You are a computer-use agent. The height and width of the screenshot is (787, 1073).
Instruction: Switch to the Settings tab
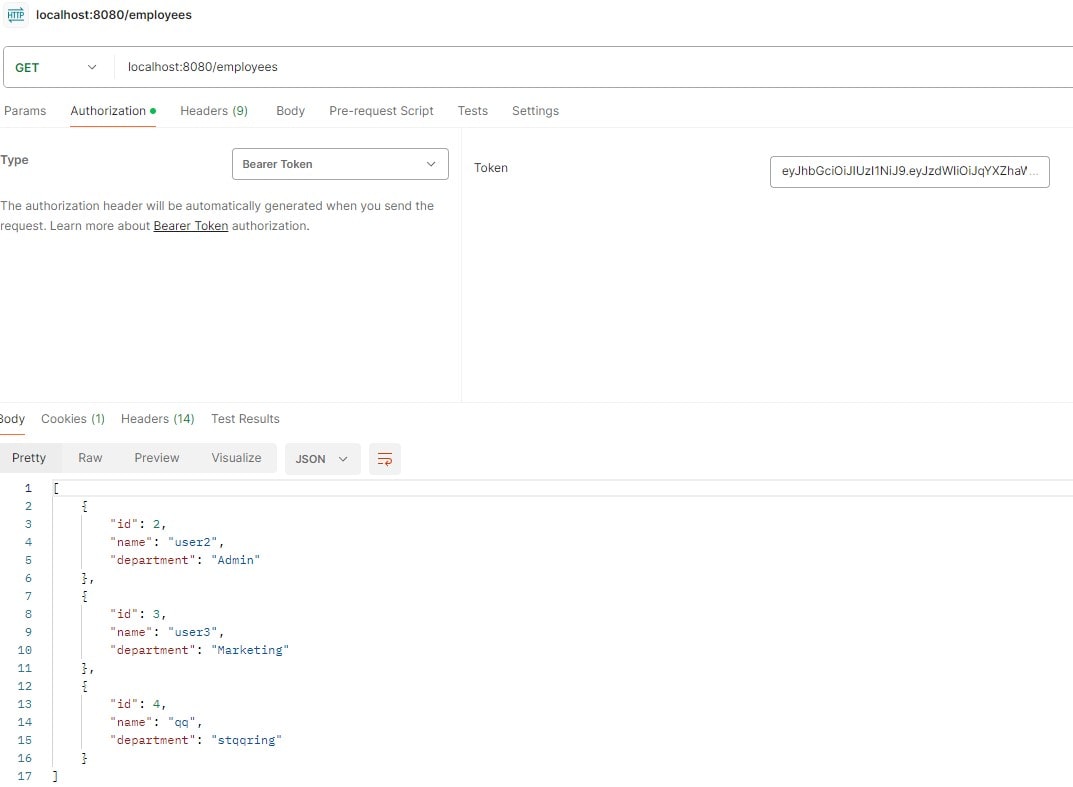tap(535, 111)
